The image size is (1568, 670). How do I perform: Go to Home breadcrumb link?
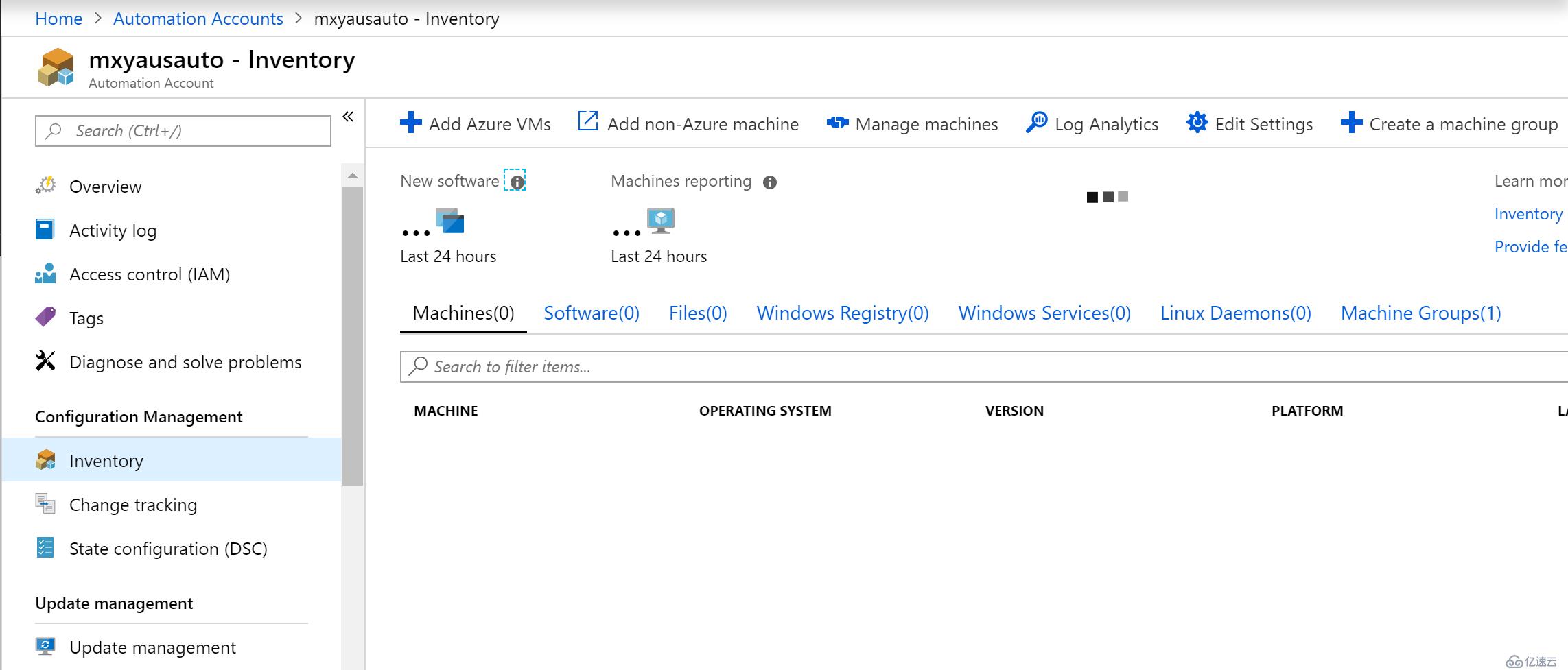[x=59, y=19]
